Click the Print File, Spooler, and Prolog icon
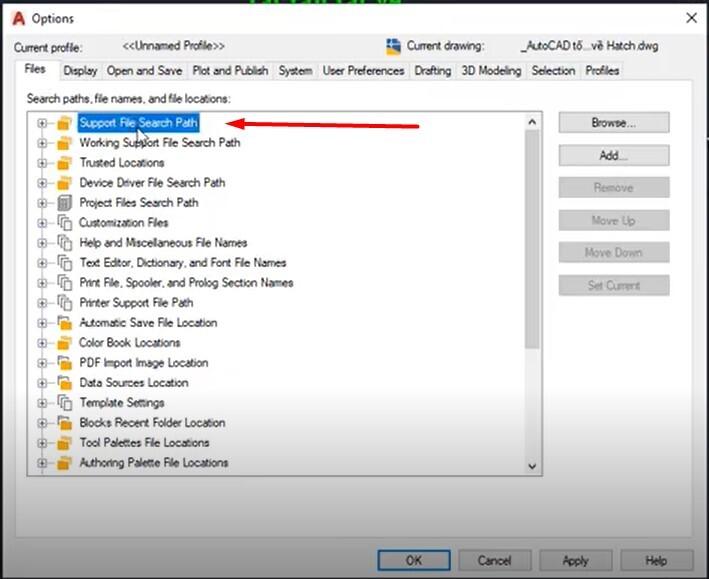 pos(64,283)
